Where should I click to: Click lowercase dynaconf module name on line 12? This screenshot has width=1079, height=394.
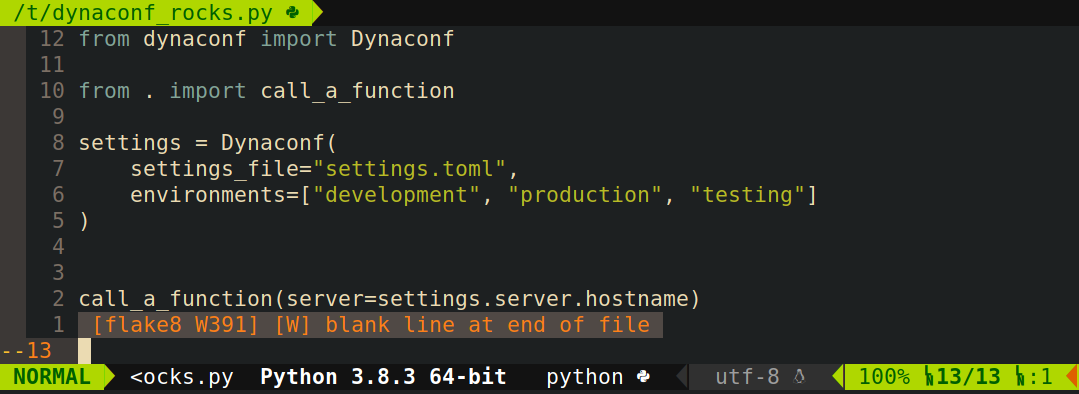point(195,39)
